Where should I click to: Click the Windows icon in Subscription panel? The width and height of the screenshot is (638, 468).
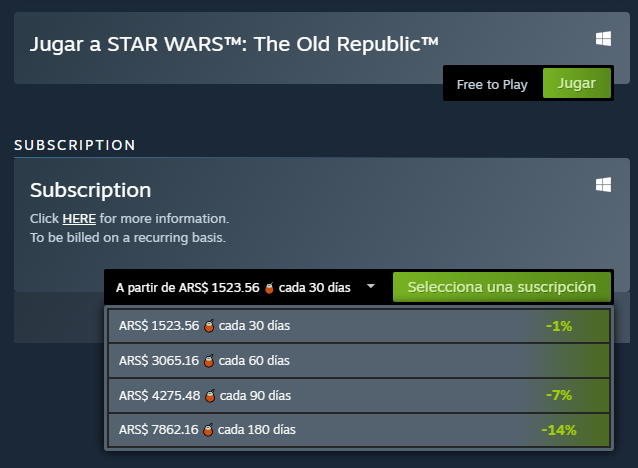point(603,184)
